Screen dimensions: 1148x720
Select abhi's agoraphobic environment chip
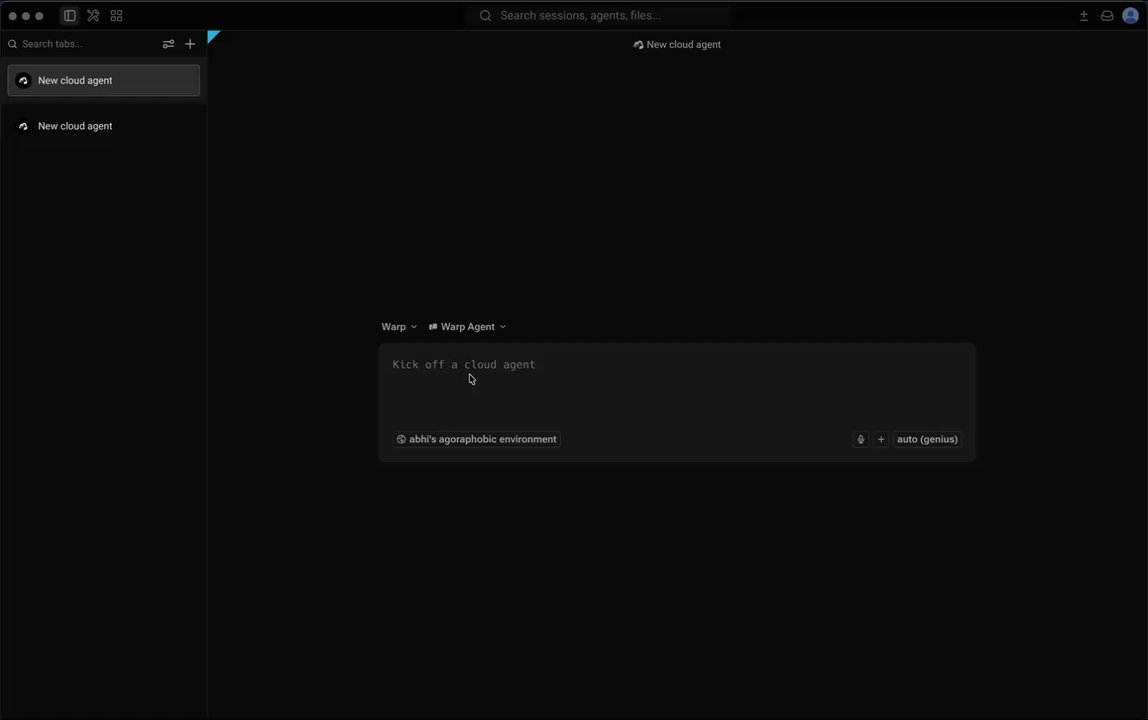point(477,439)
